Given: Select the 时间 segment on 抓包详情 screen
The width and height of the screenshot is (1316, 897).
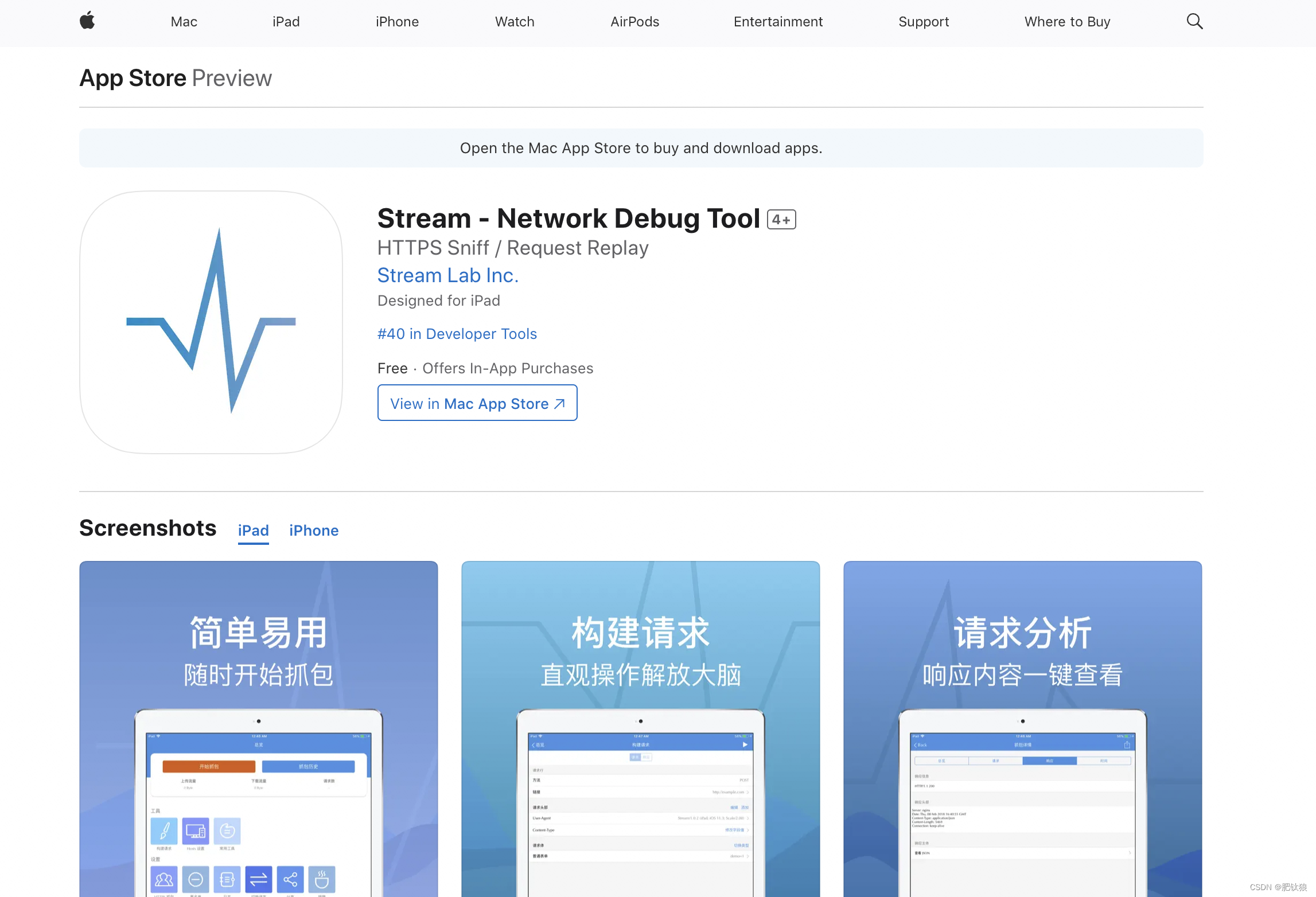Looking at the screenshot, I should tap(1104, 760).
